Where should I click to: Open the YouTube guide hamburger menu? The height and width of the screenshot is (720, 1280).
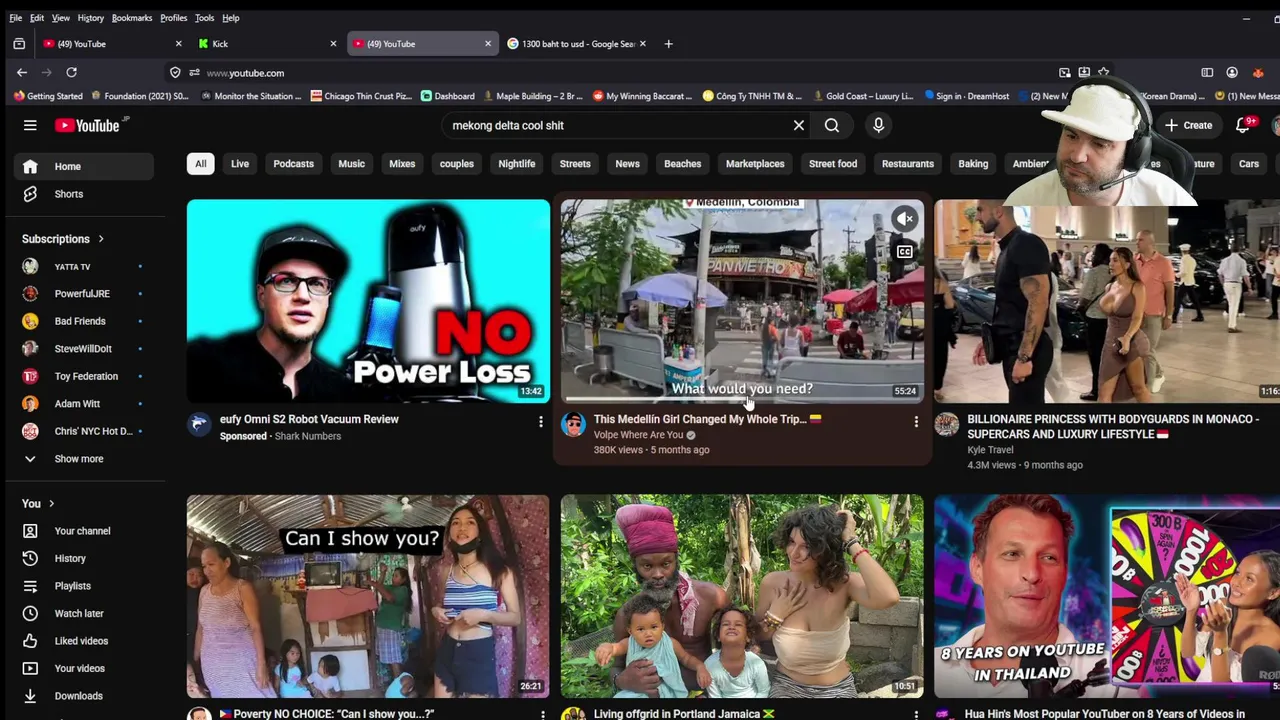pos(30,125)
